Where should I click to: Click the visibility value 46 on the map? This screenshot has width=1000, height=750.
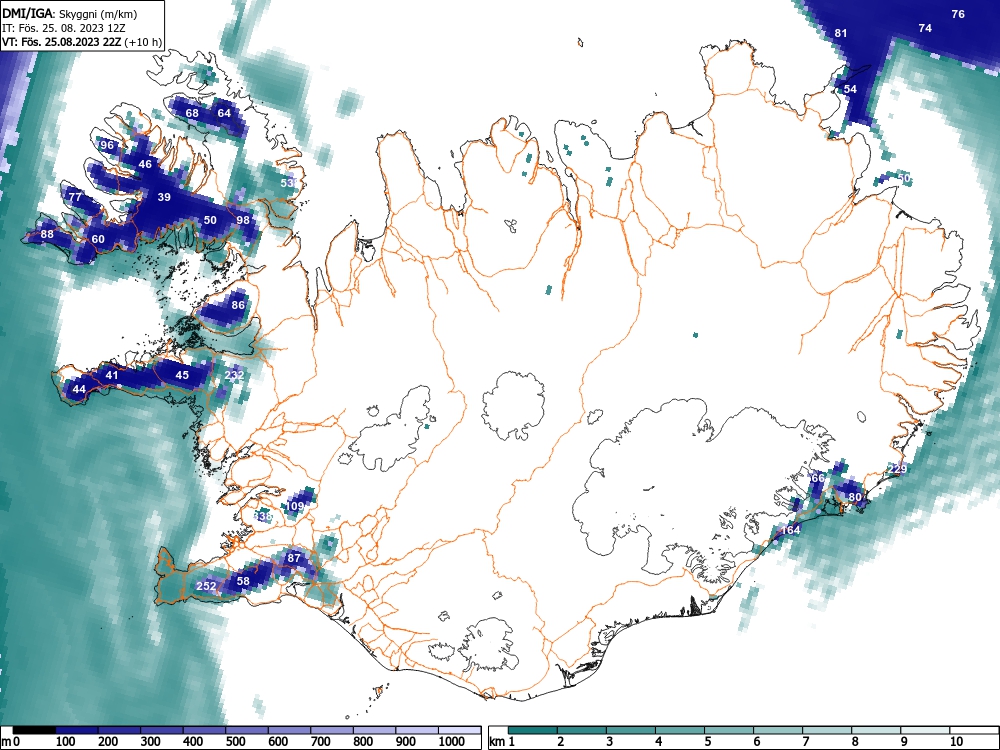[145, 164]
